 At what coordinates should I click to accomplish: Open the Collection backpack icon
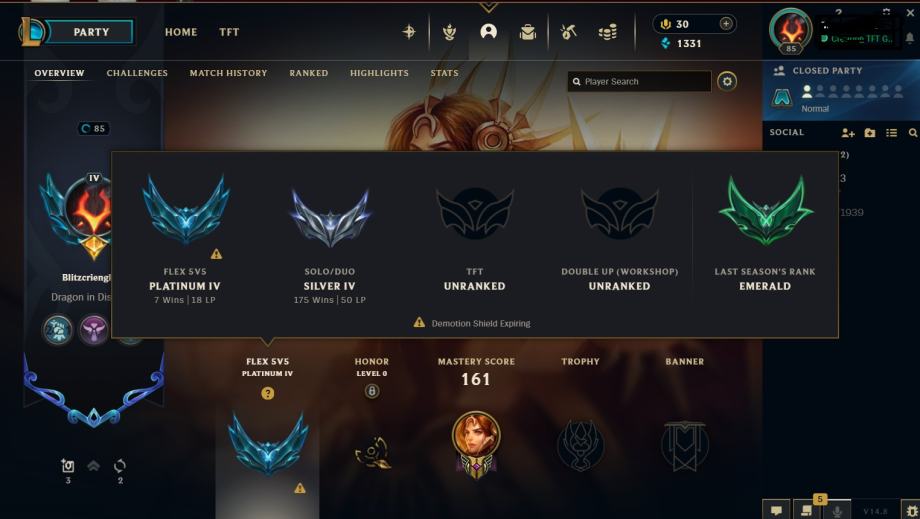coord(527,32)
